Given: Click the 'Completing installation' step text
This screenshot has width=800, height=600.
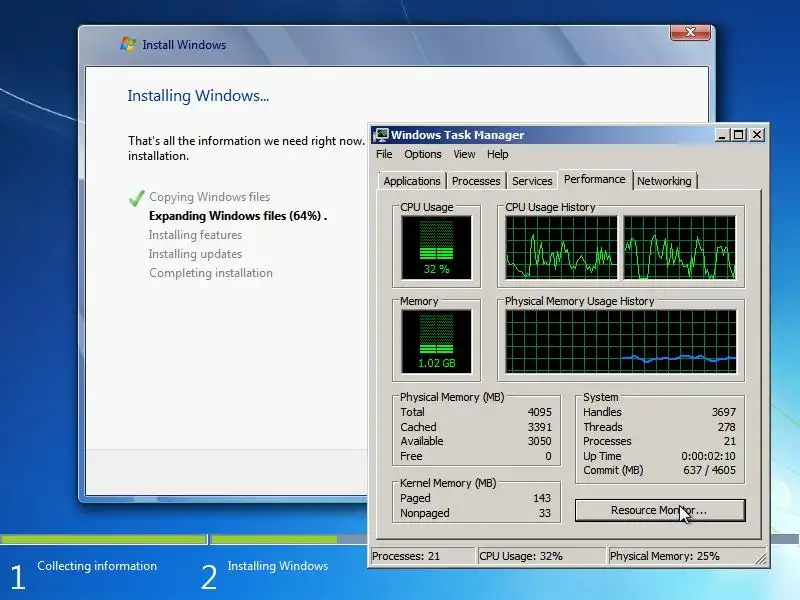Looking at the screenshot, I should coord(211,273).
